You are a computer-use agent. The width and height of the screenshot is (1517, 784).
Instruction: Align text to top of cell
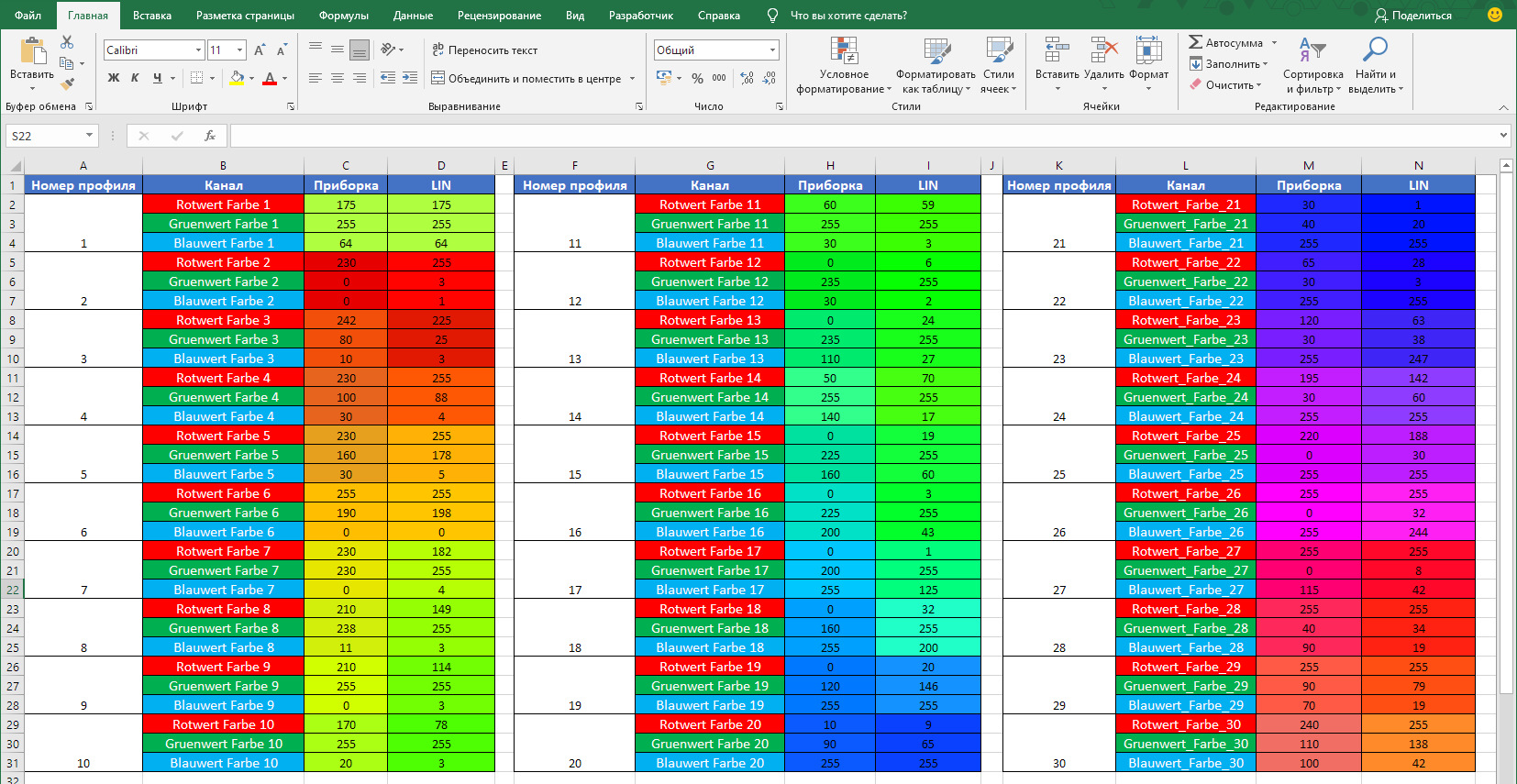click(x=316, y=50)
